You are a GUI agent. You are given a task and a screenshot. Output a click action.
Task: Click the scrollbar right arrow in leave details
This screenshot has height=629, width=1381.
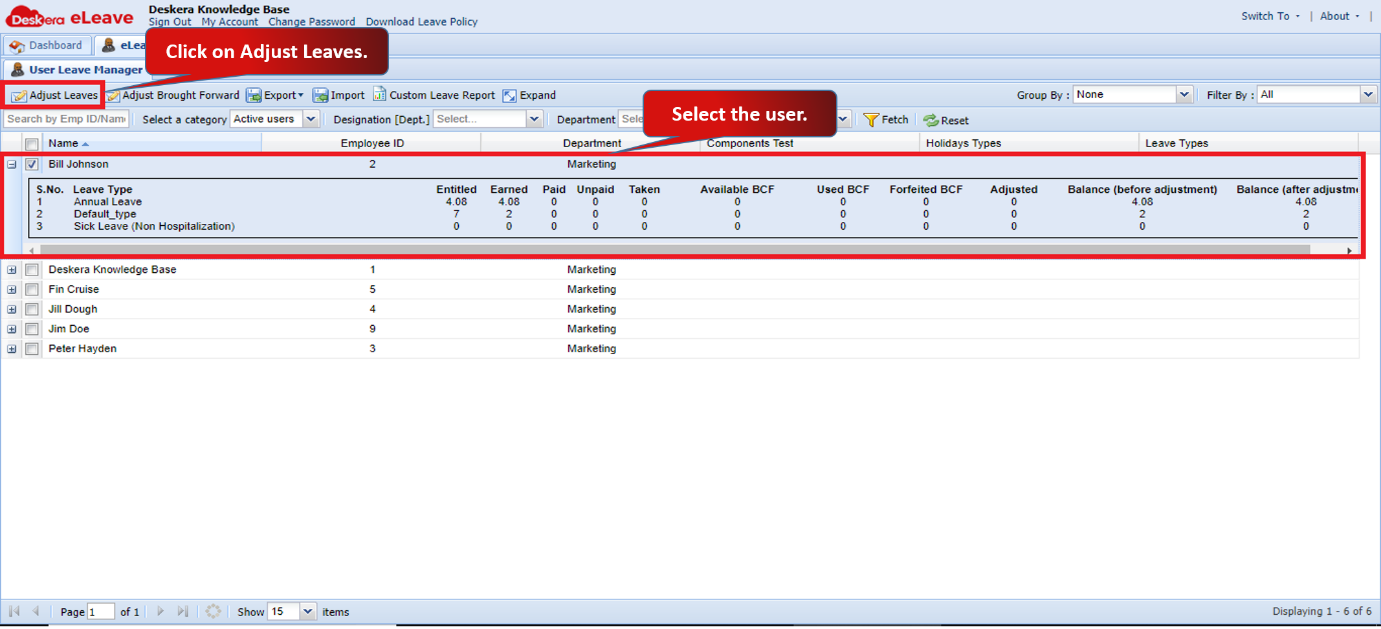coord(1348,251)
